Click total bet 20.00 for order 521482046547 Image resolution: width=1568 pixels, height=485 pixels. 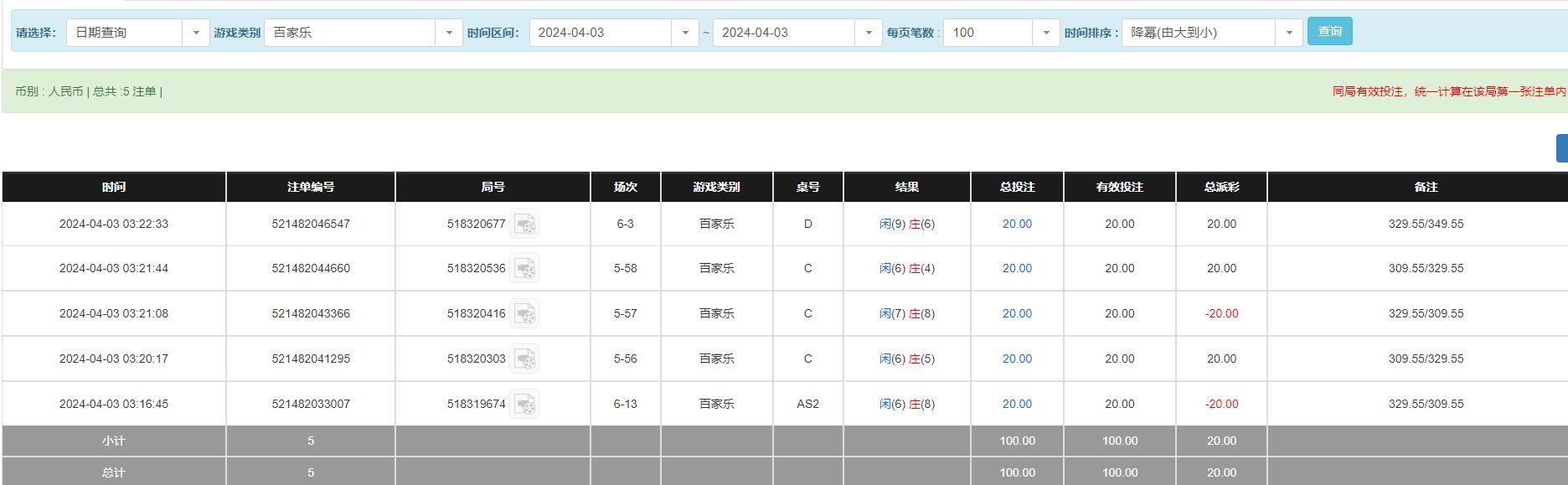1017,224
